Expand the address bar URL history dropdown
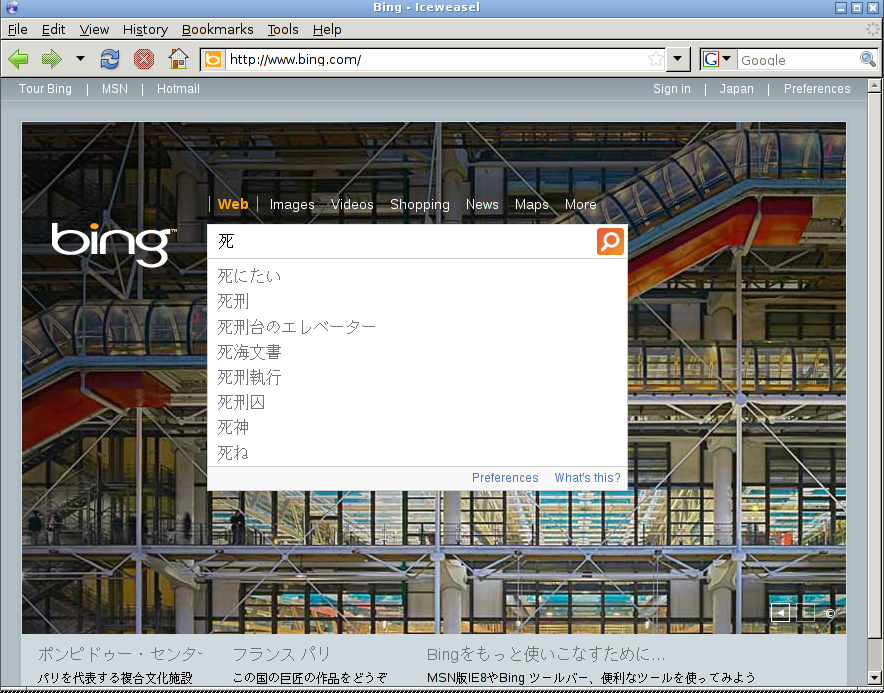This screenshot has width=884, height=693. (678, 59)
